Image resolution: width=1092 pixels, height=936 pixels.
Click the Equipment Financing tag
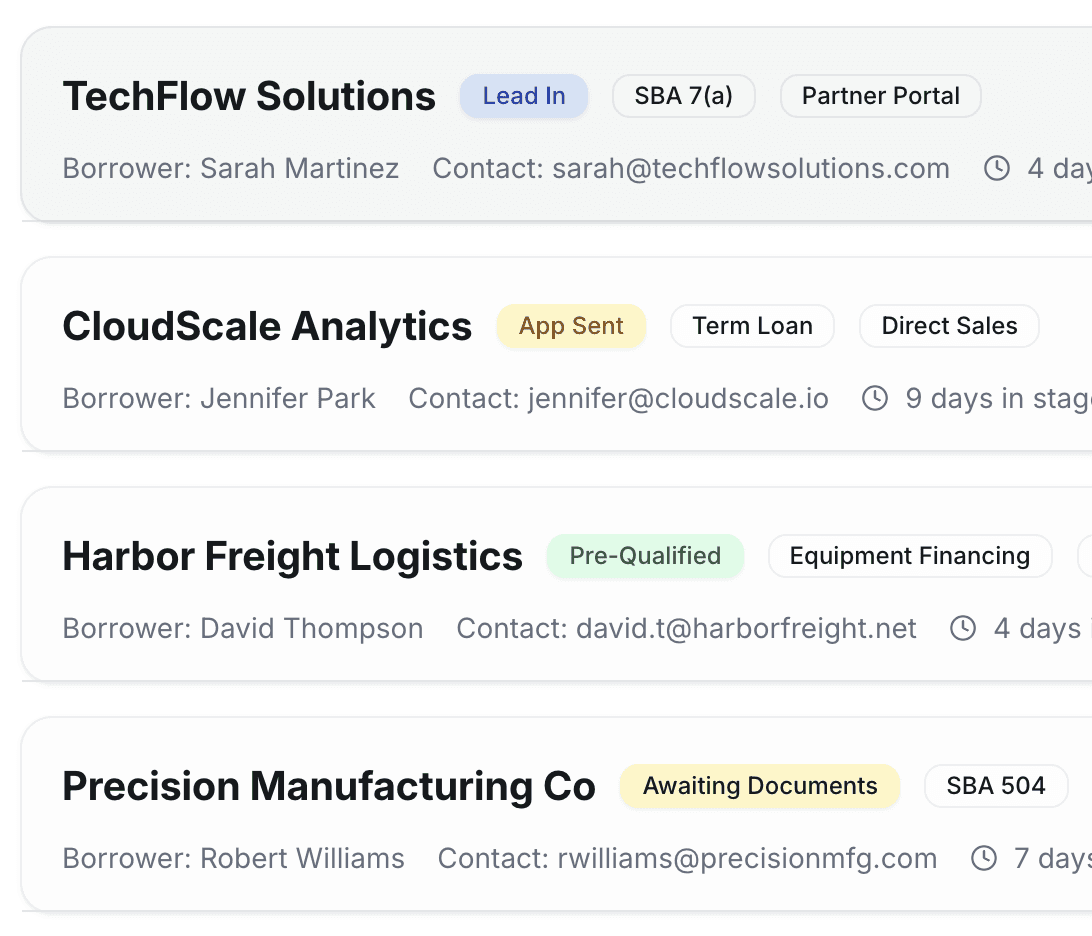(910, 556)
